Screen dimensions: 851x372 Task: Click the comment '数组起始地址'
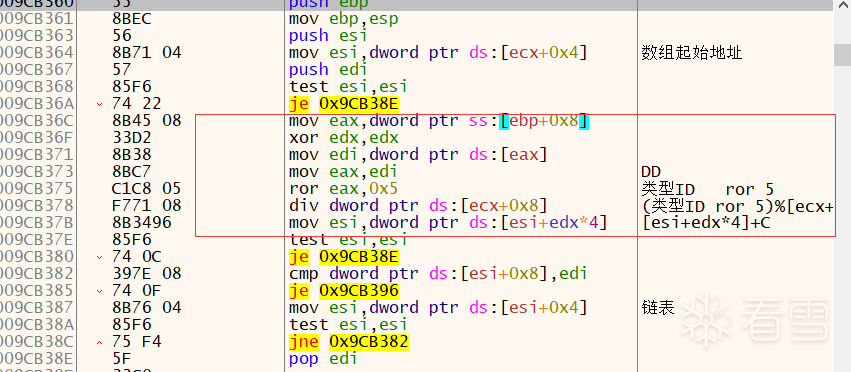click(691, 53)
